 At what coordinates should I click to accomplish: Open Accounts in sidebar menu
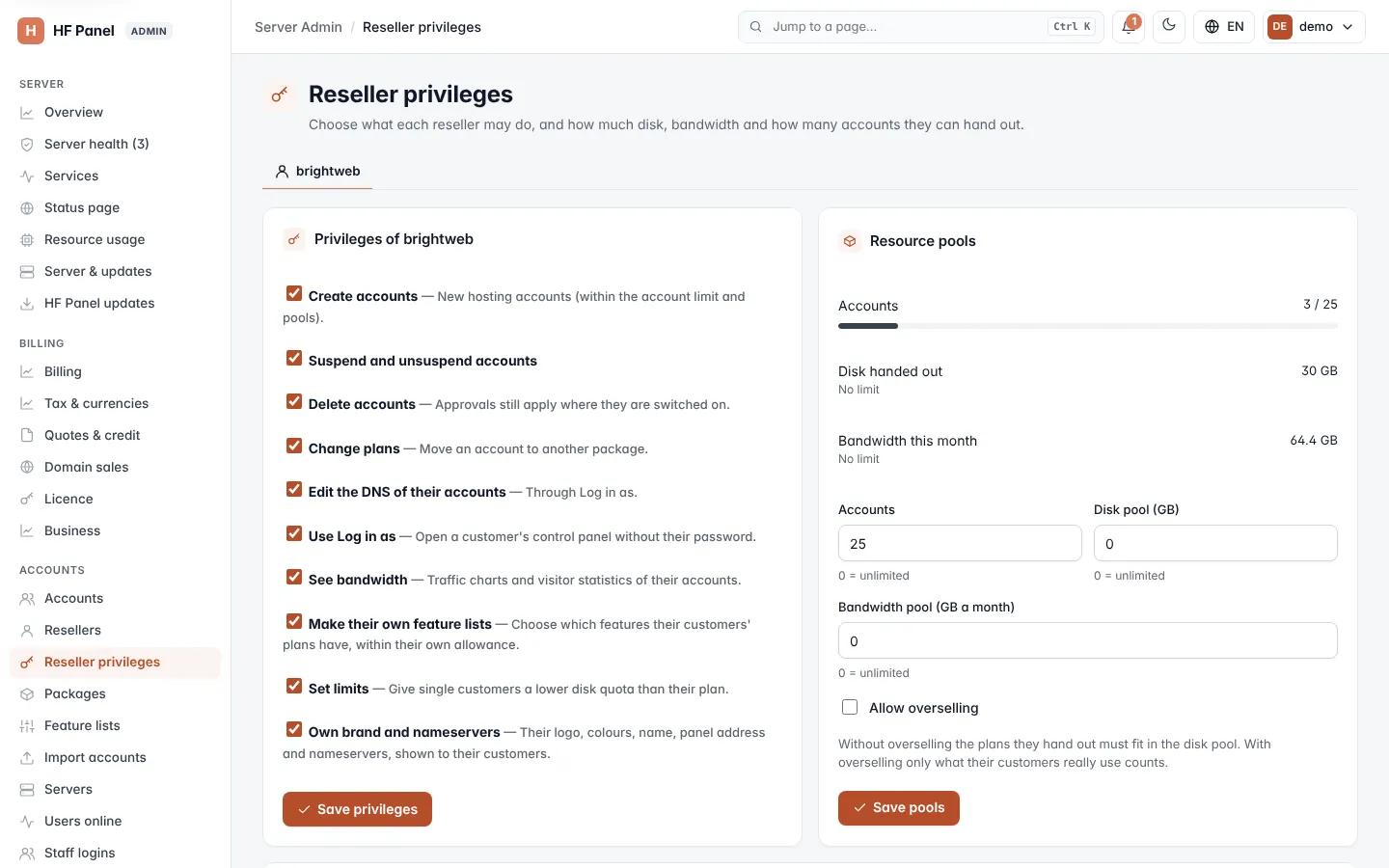tap(115, 598)
